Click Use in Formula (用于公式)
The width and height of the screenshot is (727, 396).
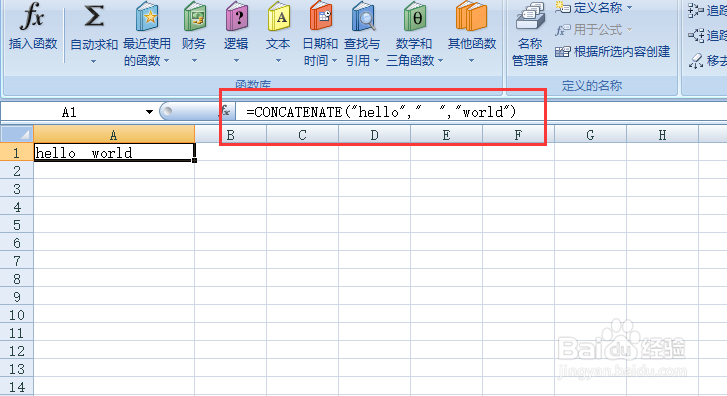pyautogui.click(x=593, y=30)
